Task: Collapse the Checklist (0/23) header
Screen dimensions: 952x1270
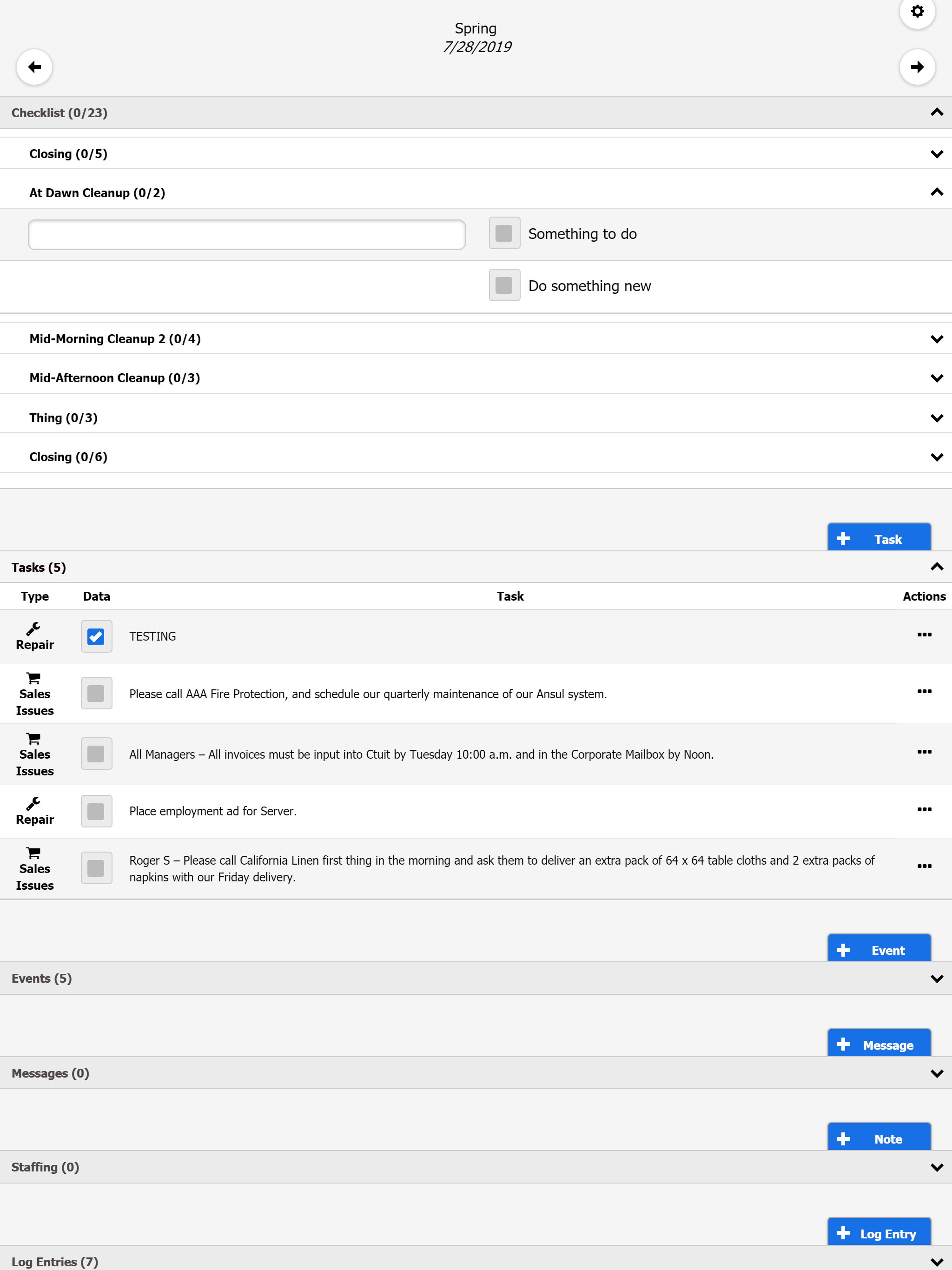Action: click(x=937, y=112)
